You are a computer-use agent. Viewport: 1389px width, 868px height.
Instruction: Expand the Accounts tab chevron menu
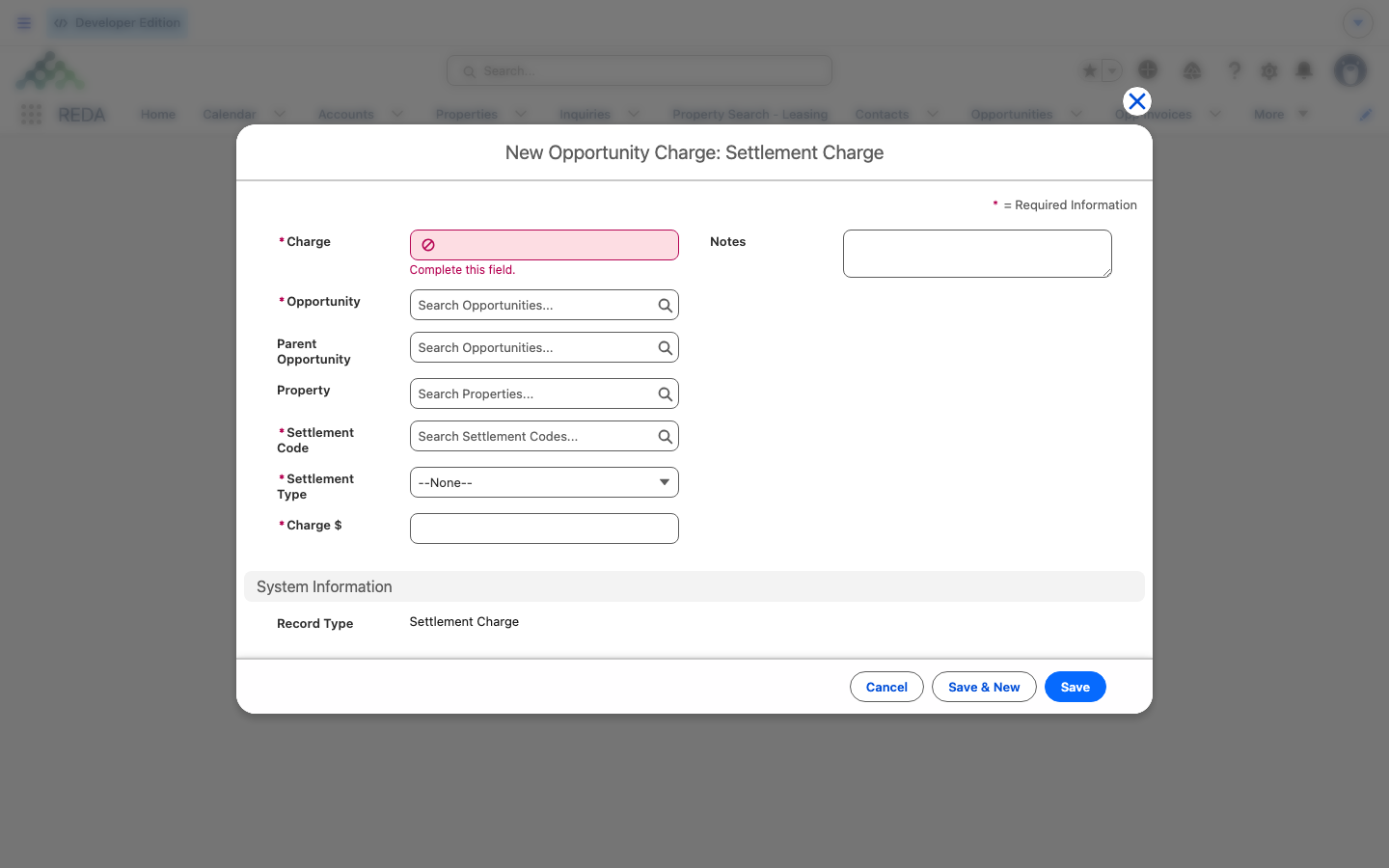(x=397, y=114)
